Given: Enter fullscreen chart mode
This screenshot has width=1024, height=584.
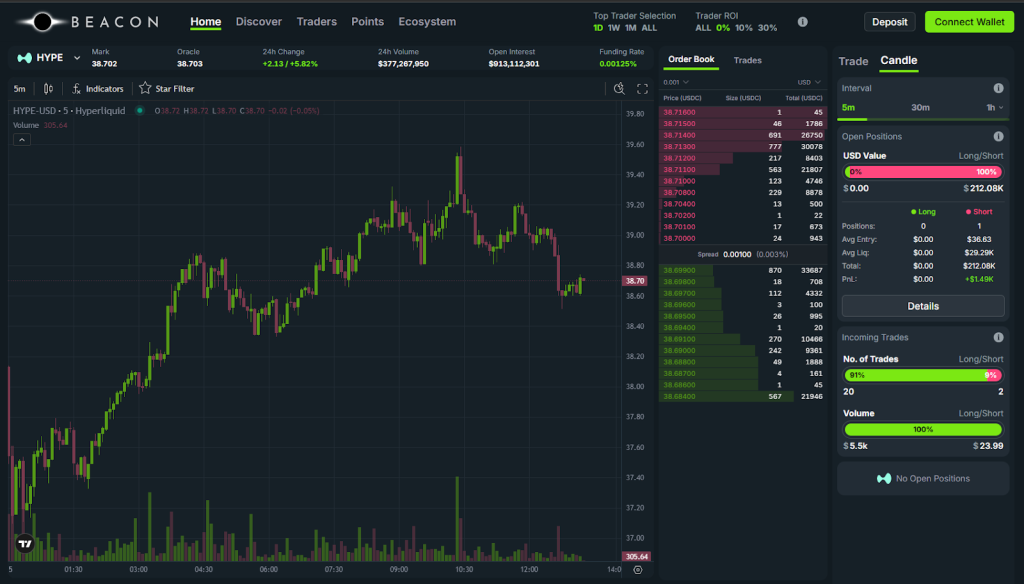Looking at the screenshot, I should 642,89.
